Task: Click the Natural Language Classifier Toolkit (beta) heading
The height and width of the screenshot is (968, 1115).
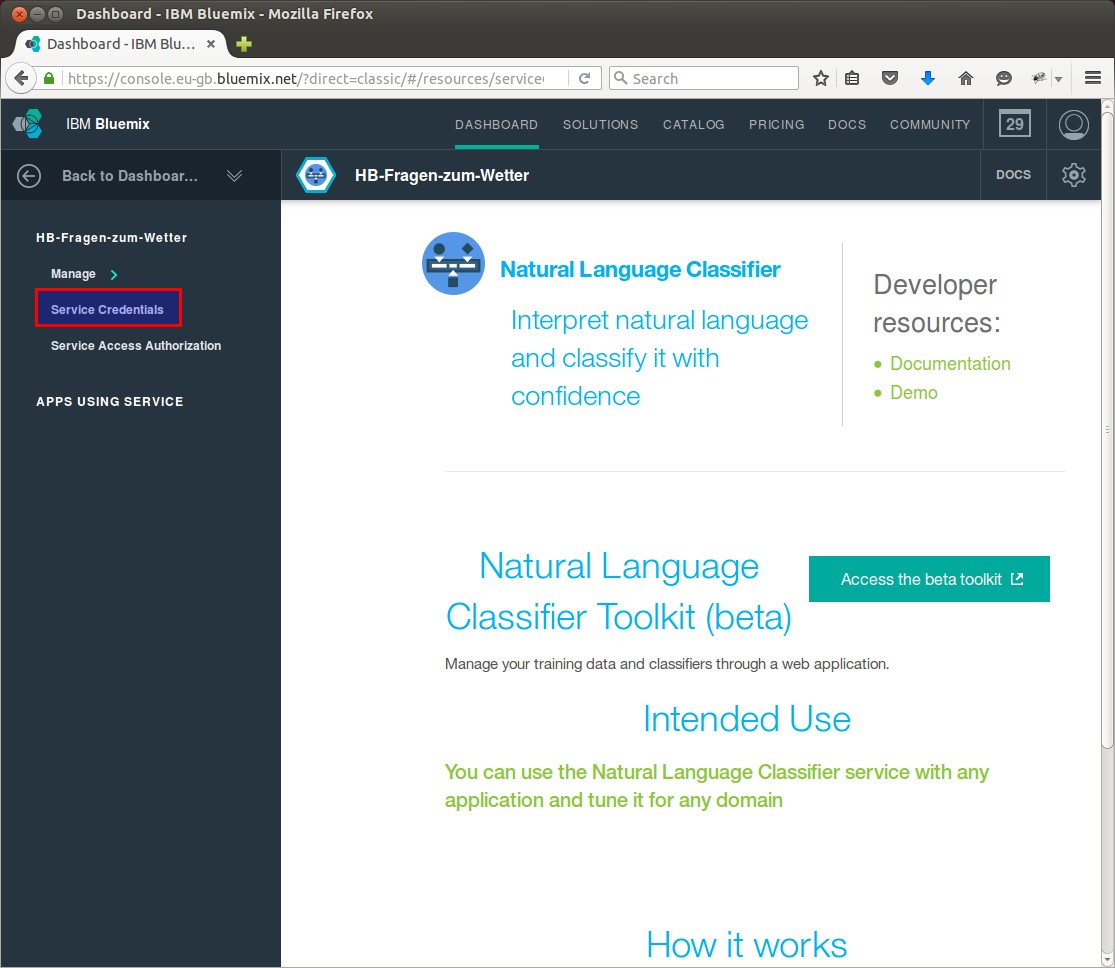Action: point(619,592)
